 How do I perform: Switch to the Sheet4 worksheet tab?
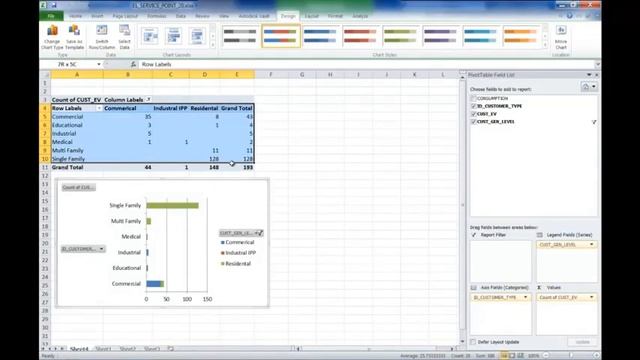79,349
